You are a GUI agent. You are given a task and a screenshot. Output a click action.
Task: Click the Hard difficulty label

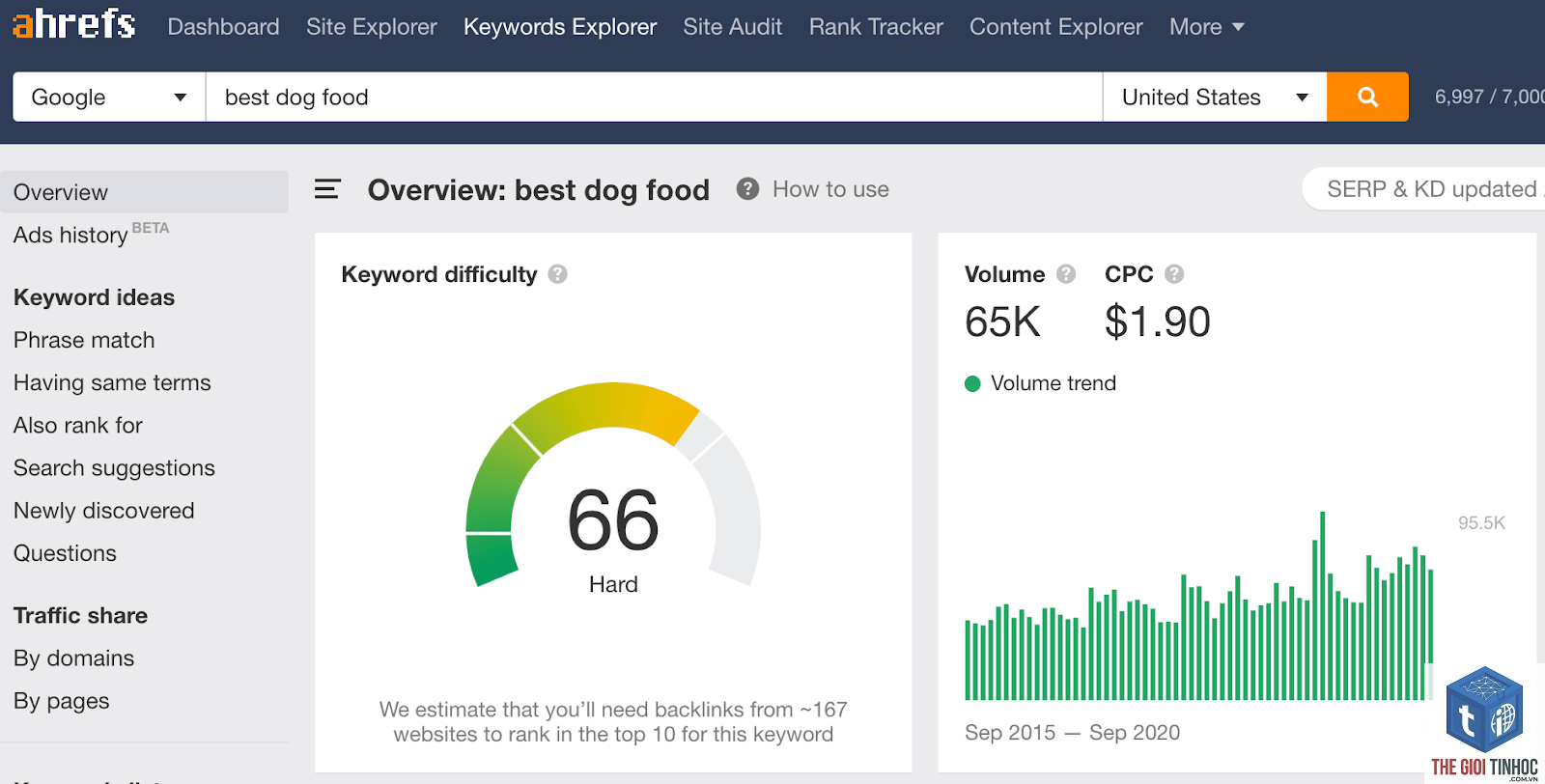[613, 584]
